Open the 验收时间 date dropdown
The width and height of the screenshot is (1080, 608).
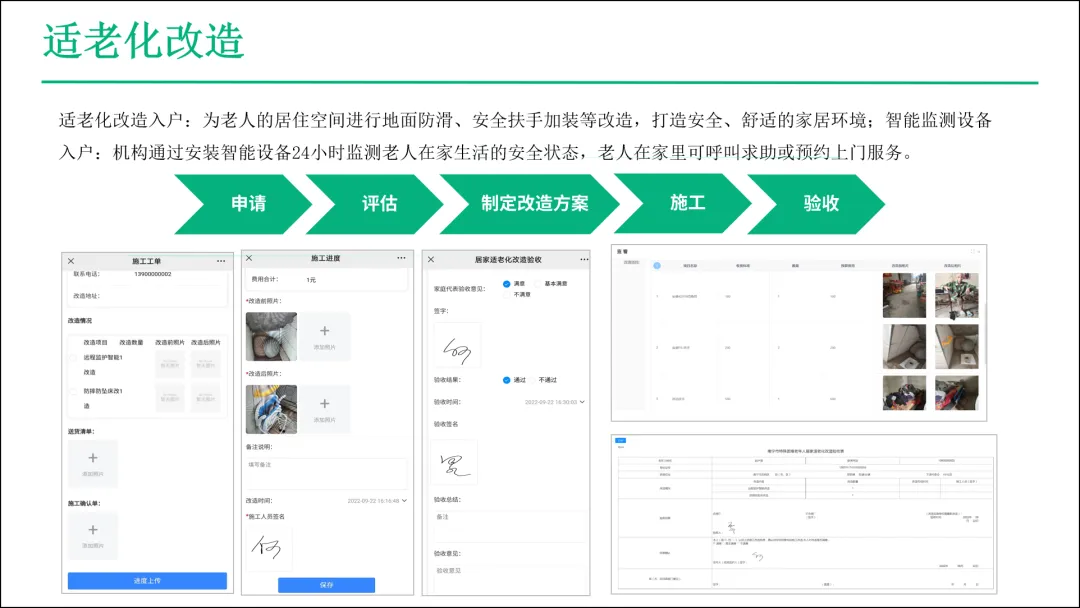pyautogui.click(x=554, y=401)
